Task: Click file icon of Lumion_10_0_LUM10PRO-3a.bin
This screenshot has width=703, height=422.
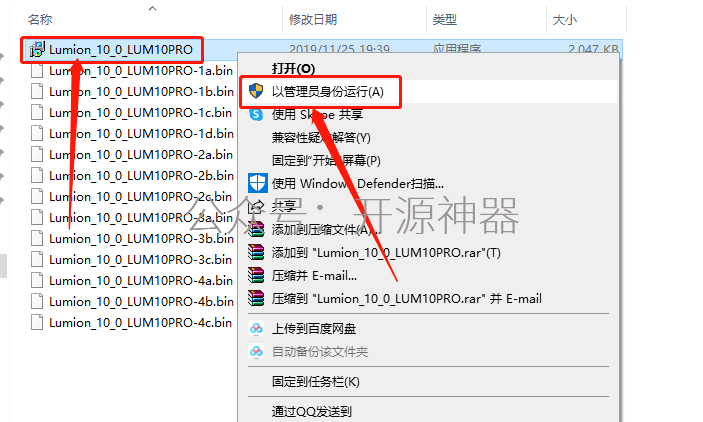Action: point(37,218)
